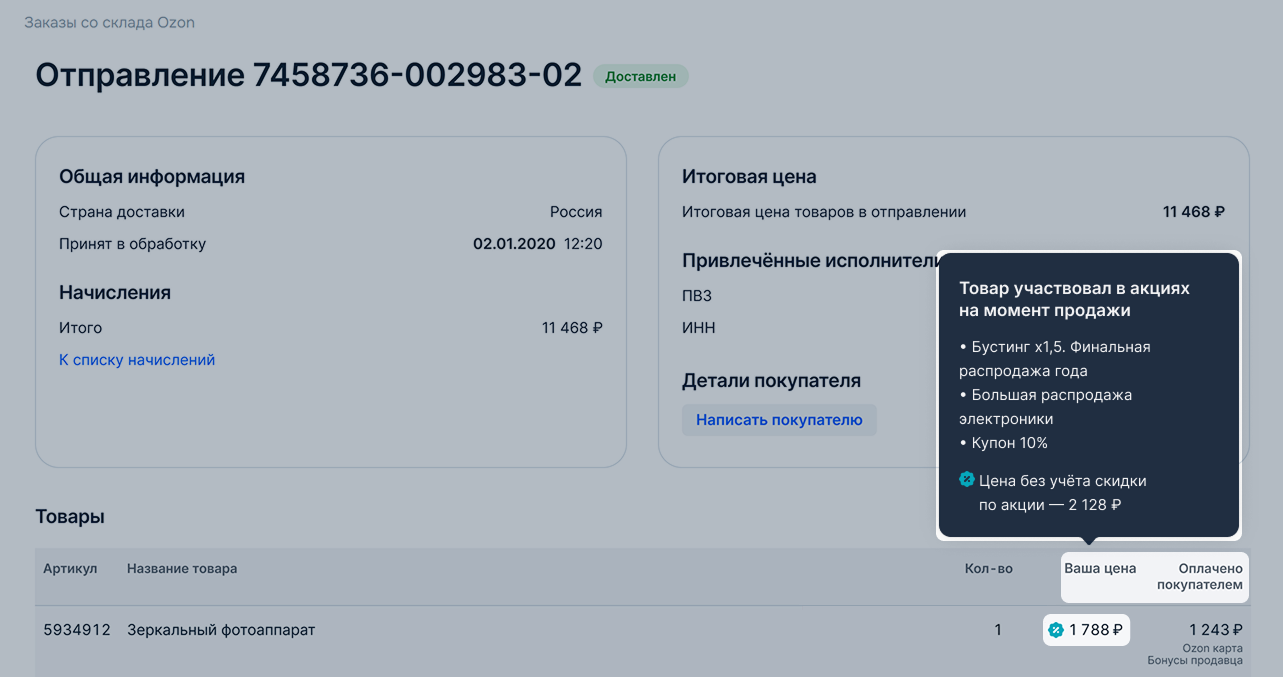Click the paid amount 1 243 ₽

pos(1216,630)
